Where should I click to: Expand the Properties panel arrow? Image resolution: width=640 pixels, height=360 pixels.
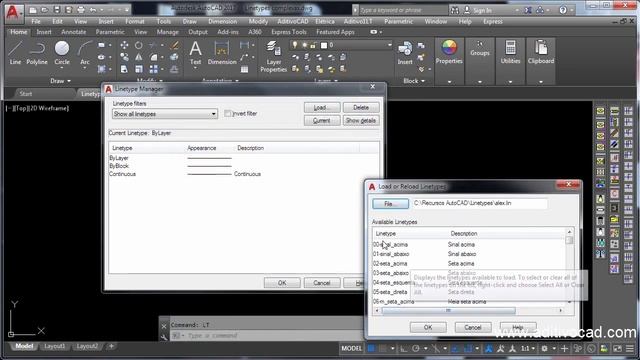coord(449,82)
